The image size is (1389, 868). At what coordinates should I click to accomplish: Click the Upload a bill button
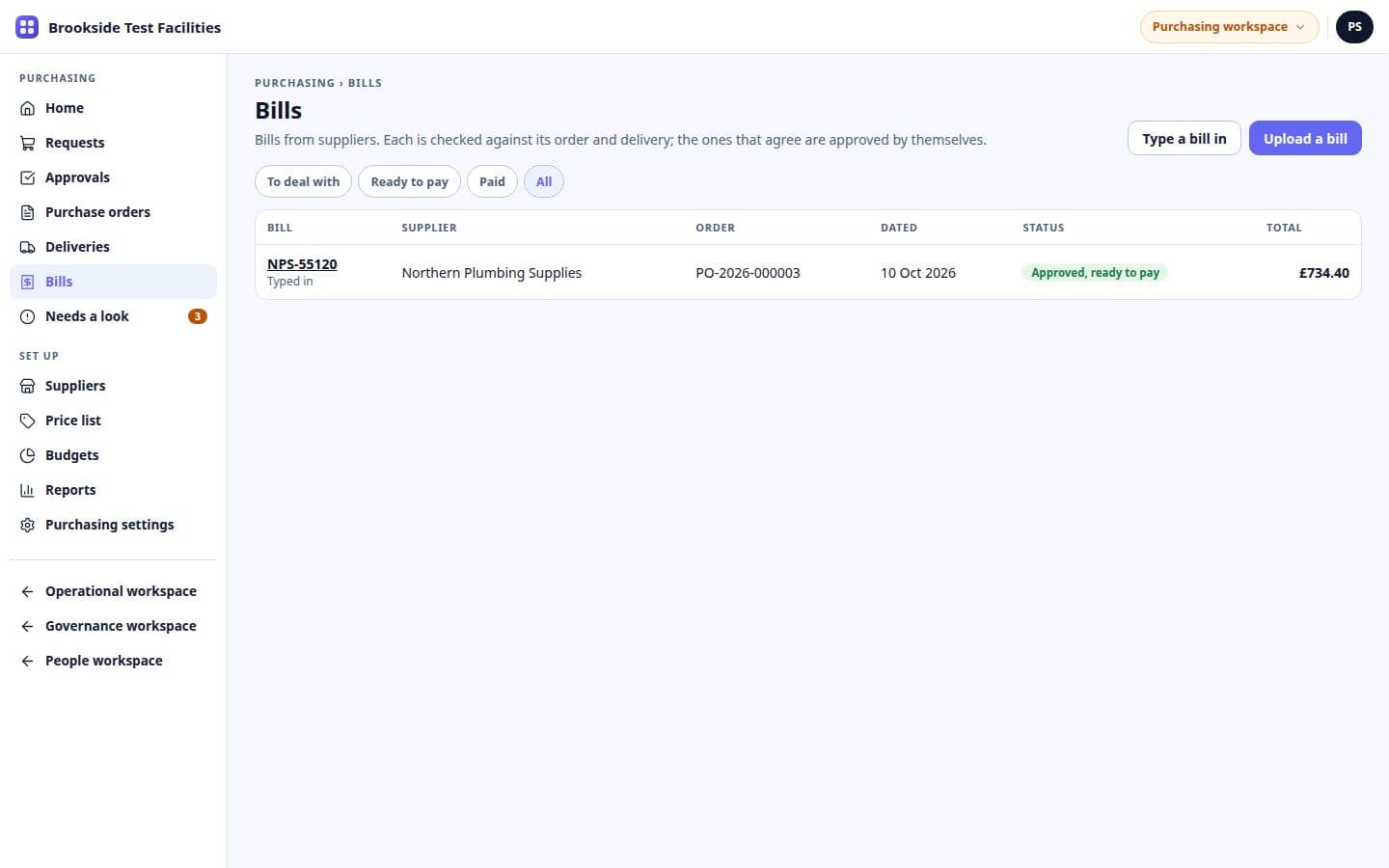click(x=1305, y=138)
